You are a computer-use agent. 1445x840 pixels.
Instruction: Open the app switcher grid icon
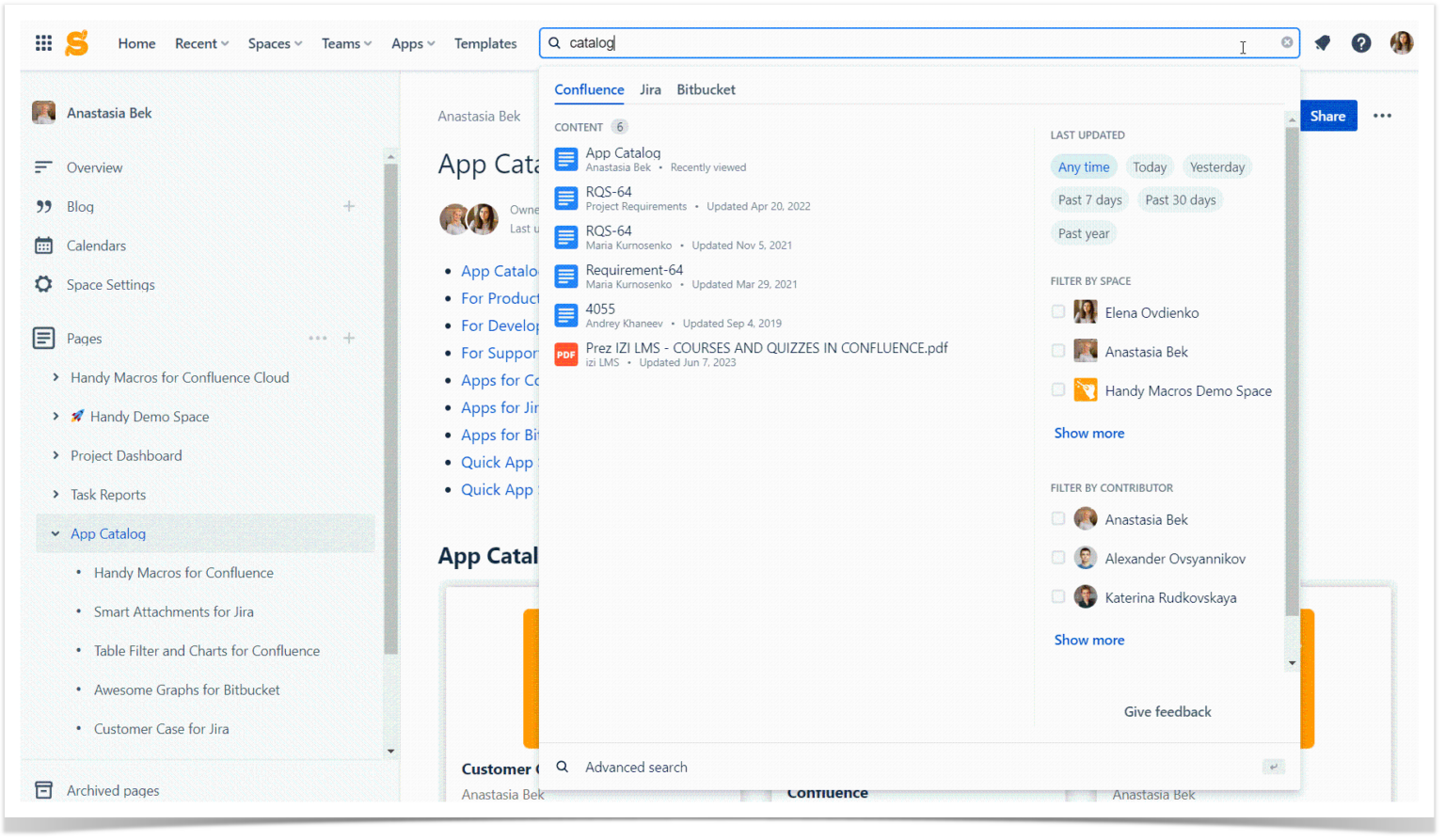(43, 43)
